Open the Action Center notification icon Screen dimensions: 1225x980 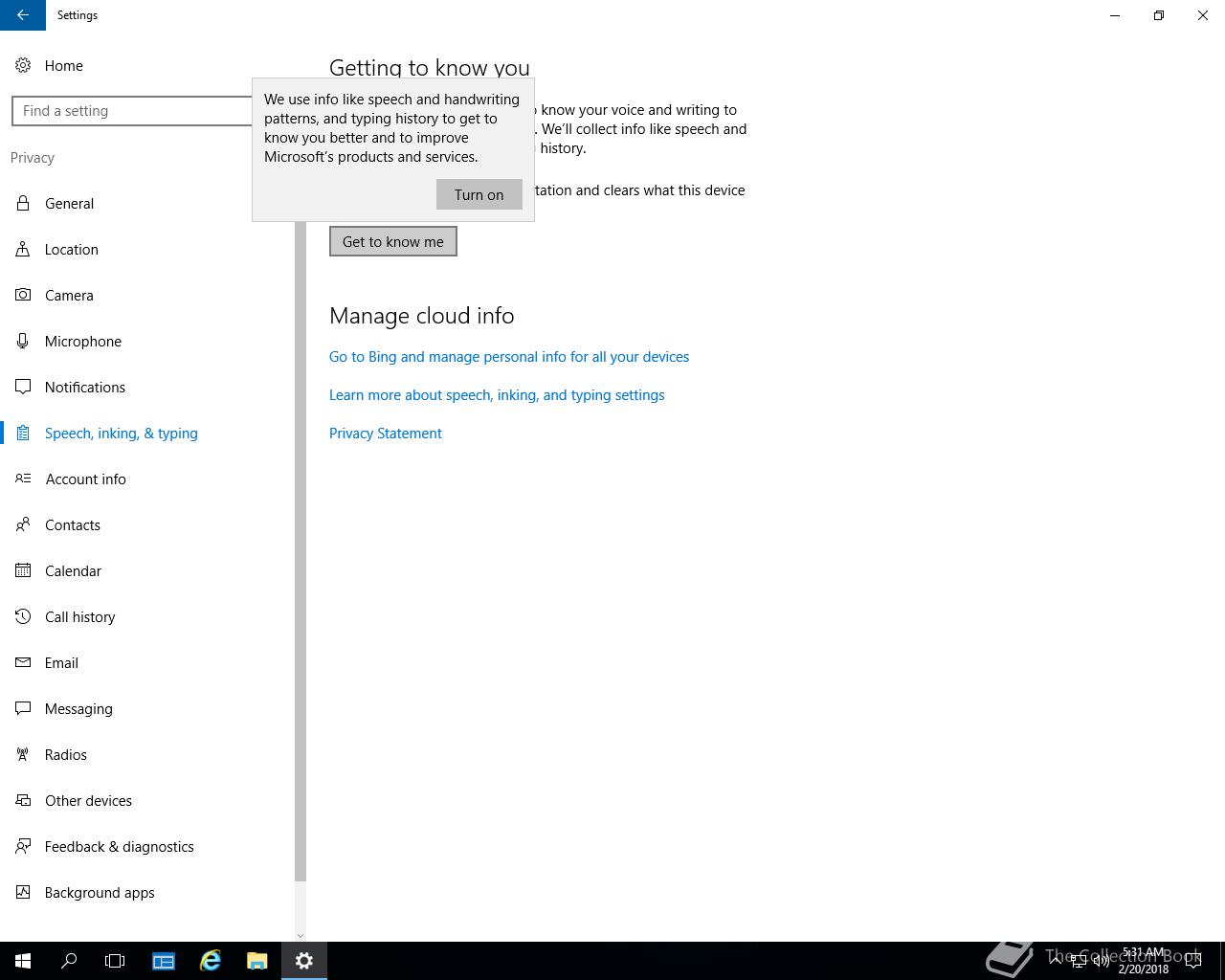coord(1193,961)
